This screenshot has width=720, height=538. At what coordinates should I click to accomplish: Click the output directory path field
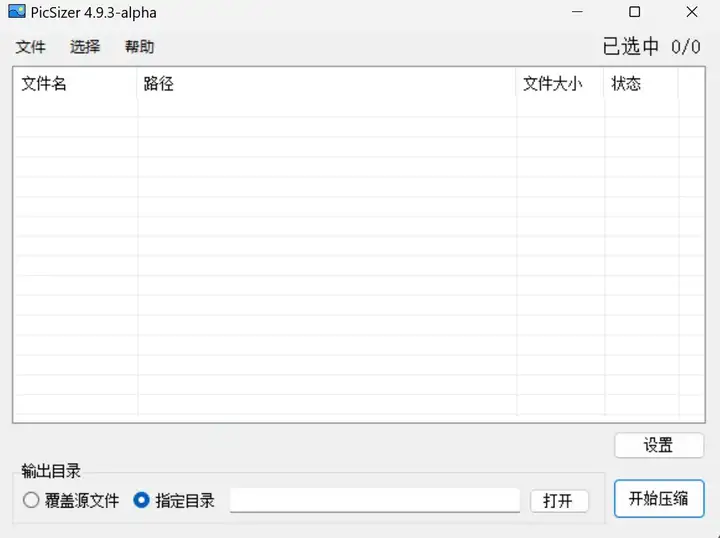[375, 500]
